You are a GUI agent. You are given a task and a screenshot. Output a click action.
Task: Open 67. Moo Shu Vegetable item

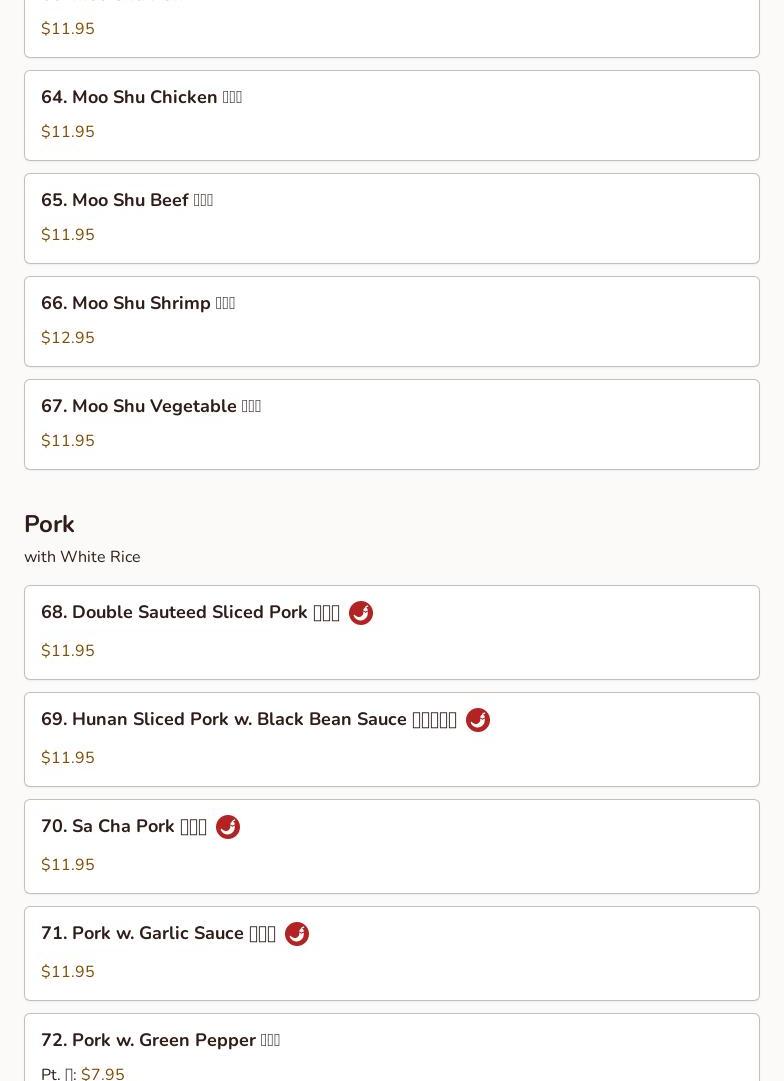tap(392, 425)
